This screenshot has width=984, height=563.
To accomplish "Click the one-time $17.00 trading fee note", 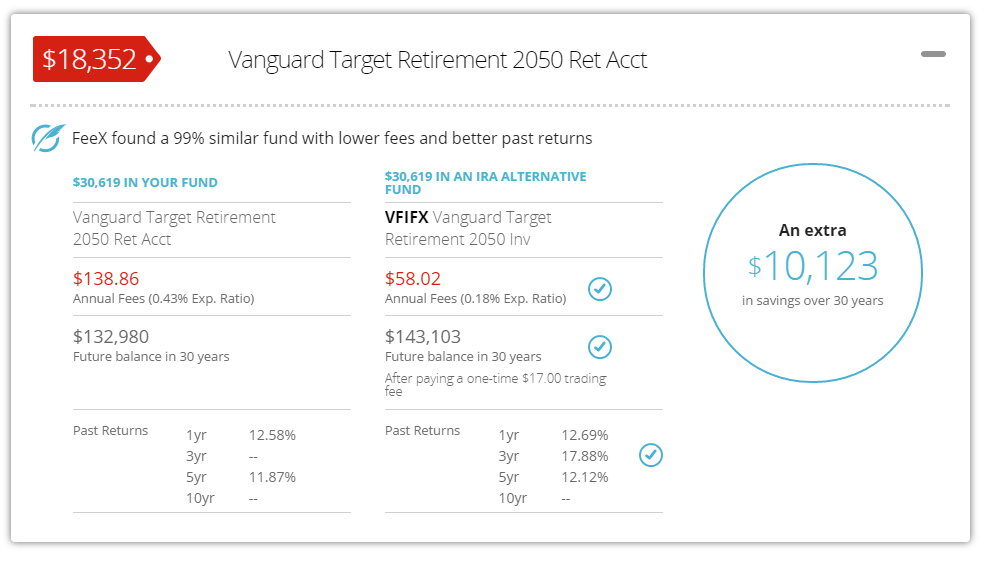I will (495, 385).
